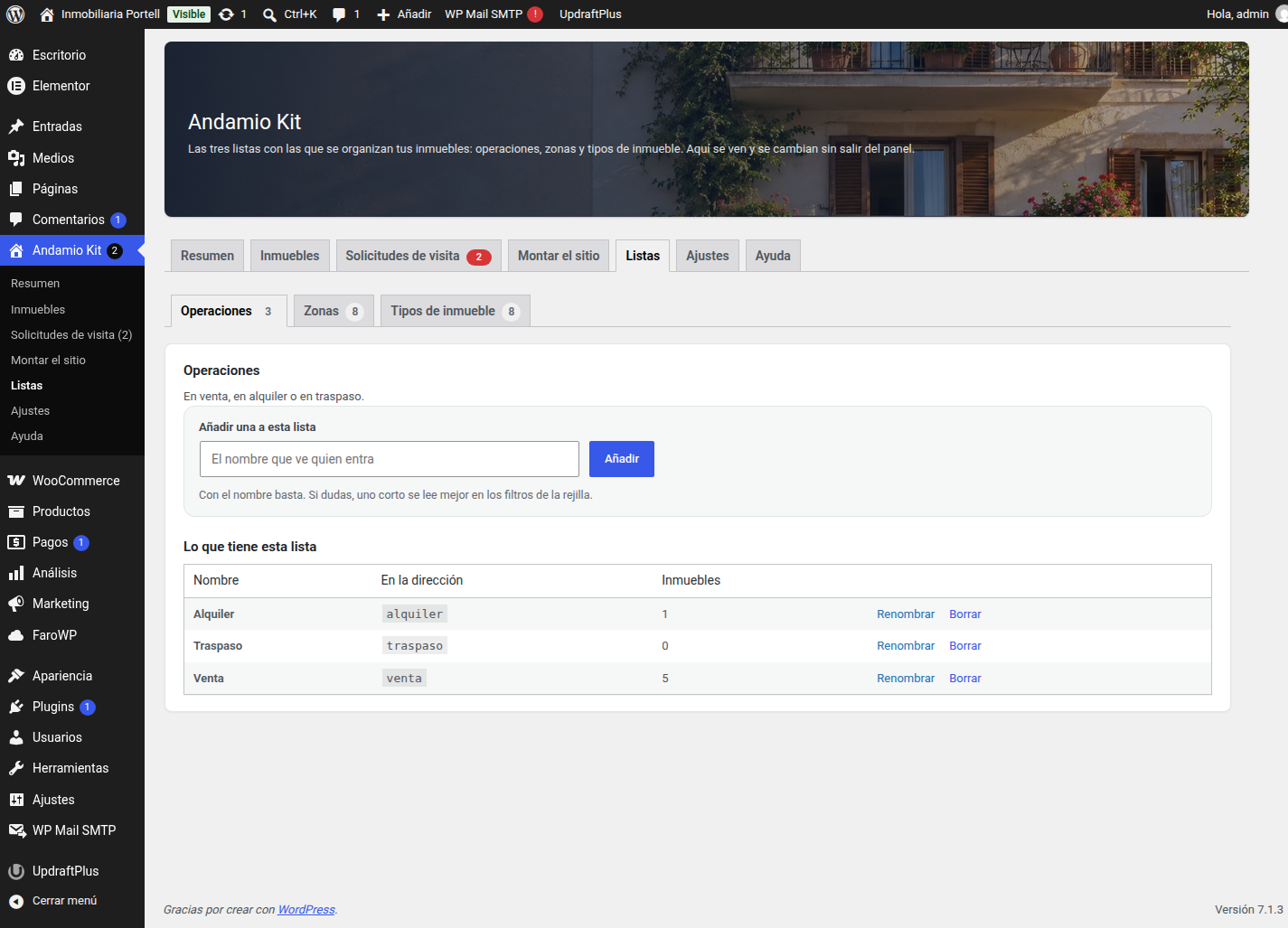Focus the list item name input field
The height and width of the screenshot is (928, 1288).
(390, 459)
